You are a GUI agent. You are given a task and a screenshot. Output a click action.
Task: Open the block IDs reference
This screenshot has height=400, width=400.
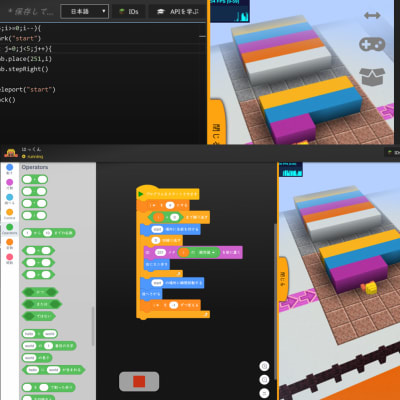tap(129, 12)
